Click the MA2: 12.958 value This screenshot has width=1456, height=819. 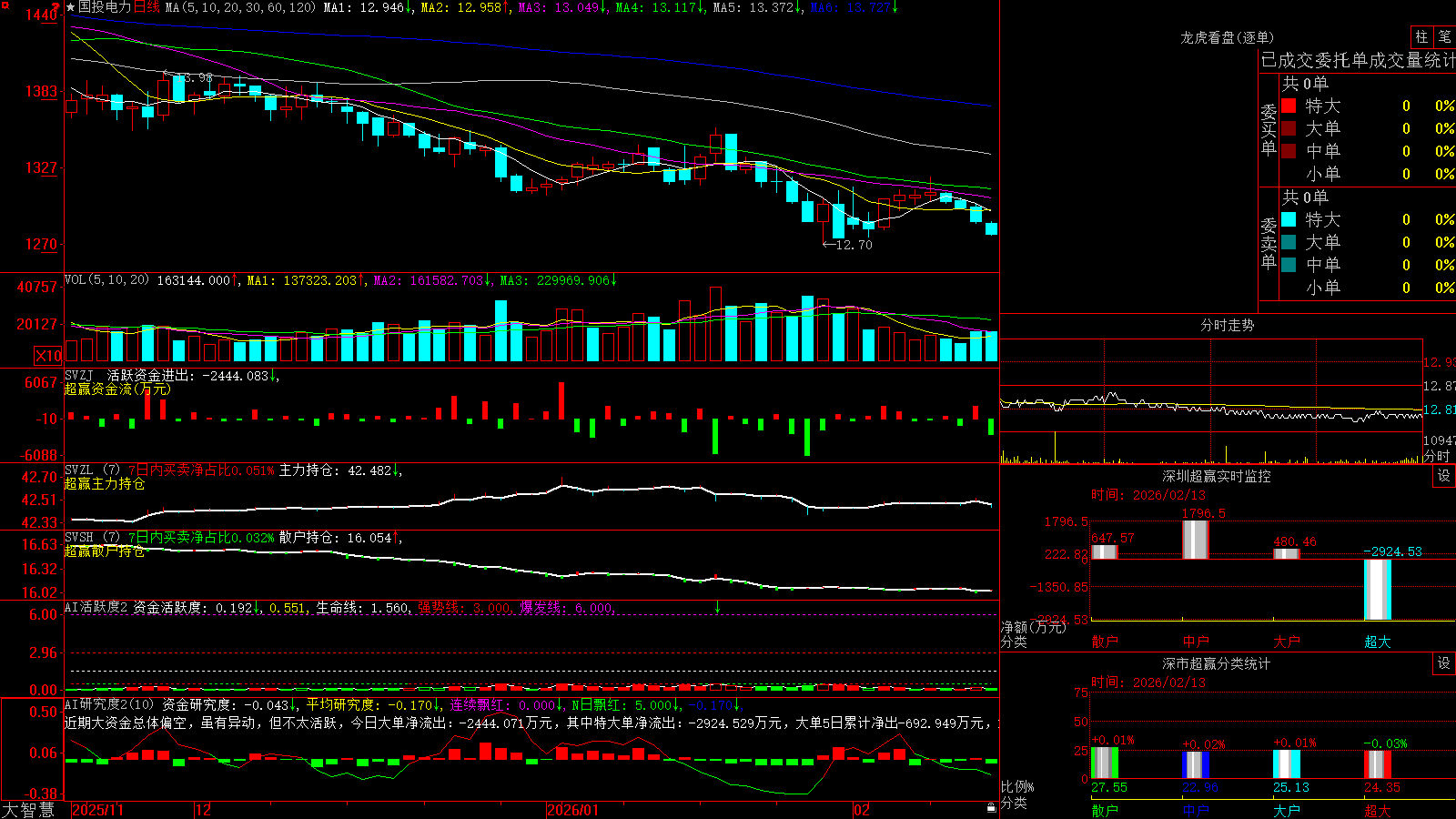[x=460, y=7]
